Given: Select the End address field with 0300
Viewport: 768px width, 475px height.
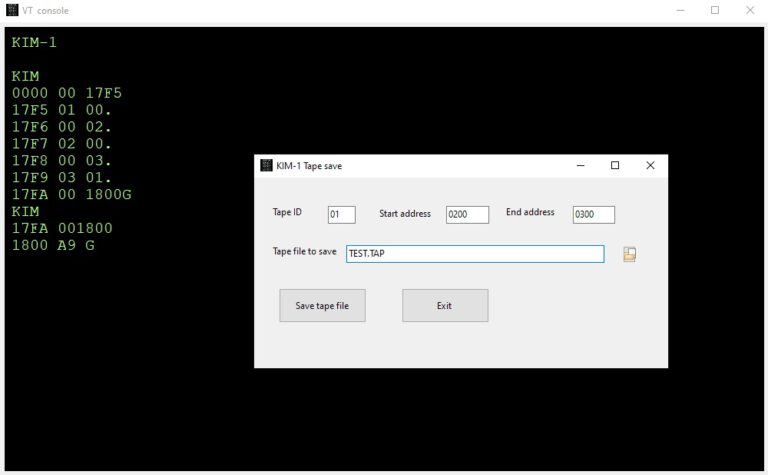Looking at the screenshot, I should tap(593, 215).
